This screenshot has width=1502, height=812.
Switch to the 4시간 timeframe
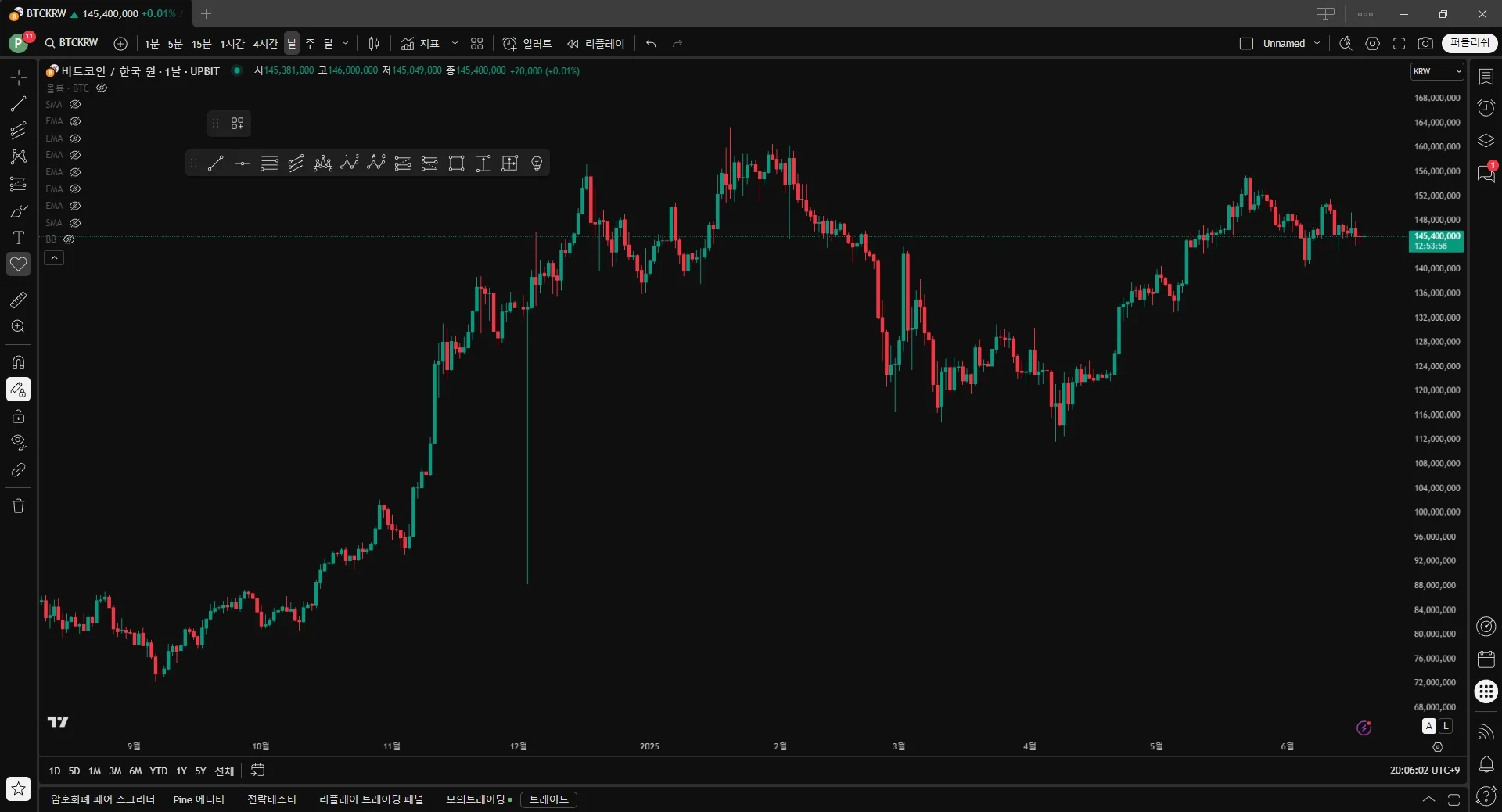pos(265,44)
